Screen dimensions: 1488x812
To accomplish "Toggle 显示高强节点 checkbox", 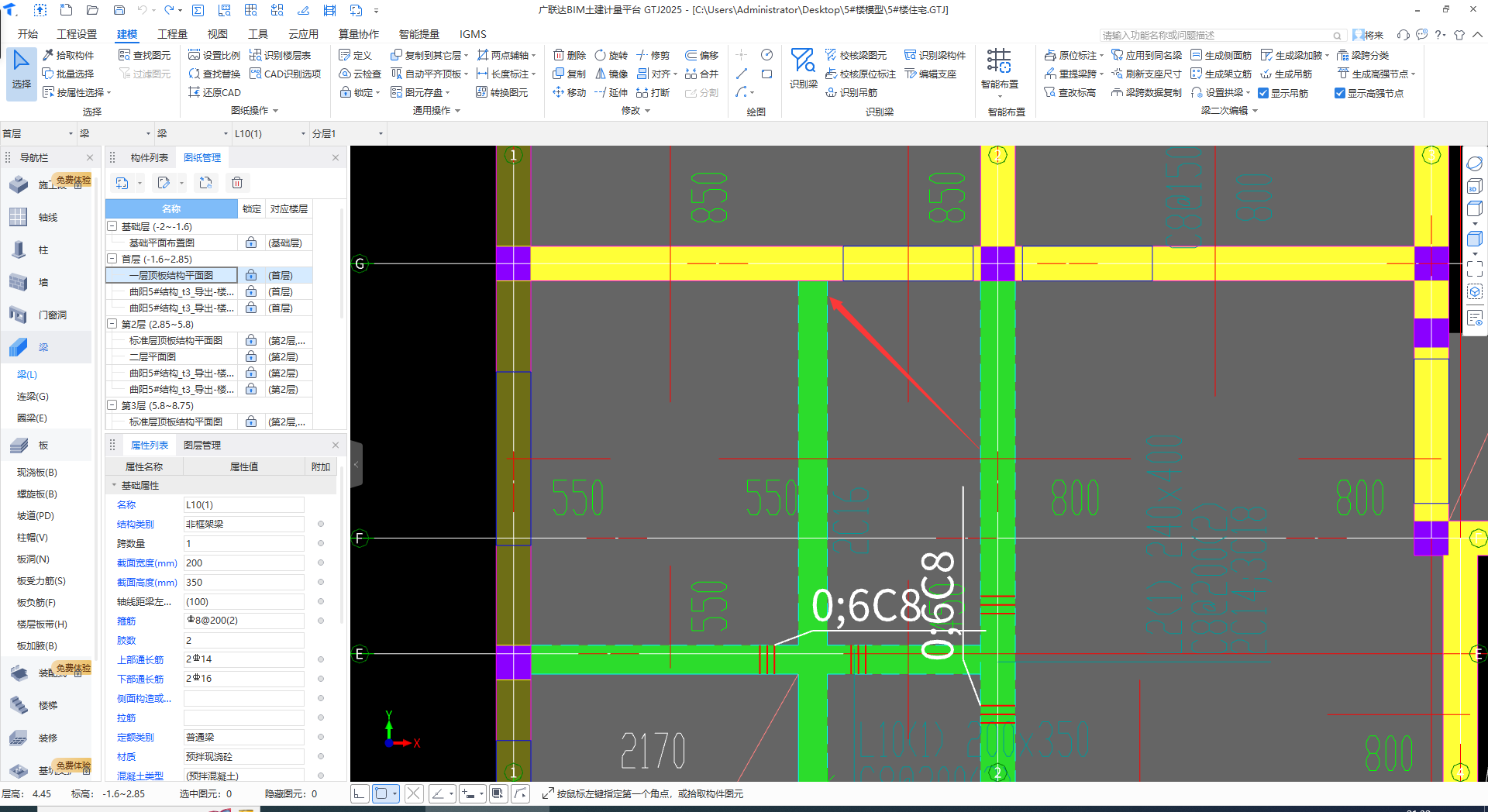I will click(1340, 93).
